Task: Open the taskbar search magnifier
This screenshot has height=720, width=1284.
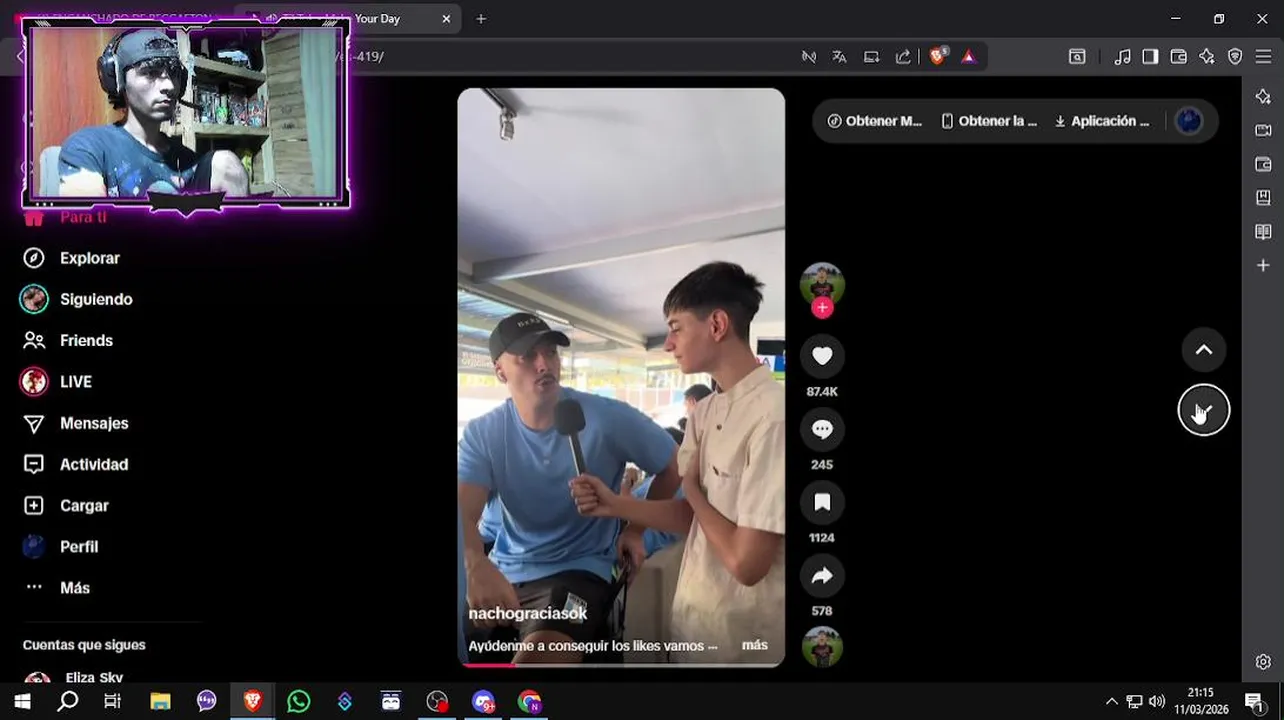Action: (x=68, y=702)
